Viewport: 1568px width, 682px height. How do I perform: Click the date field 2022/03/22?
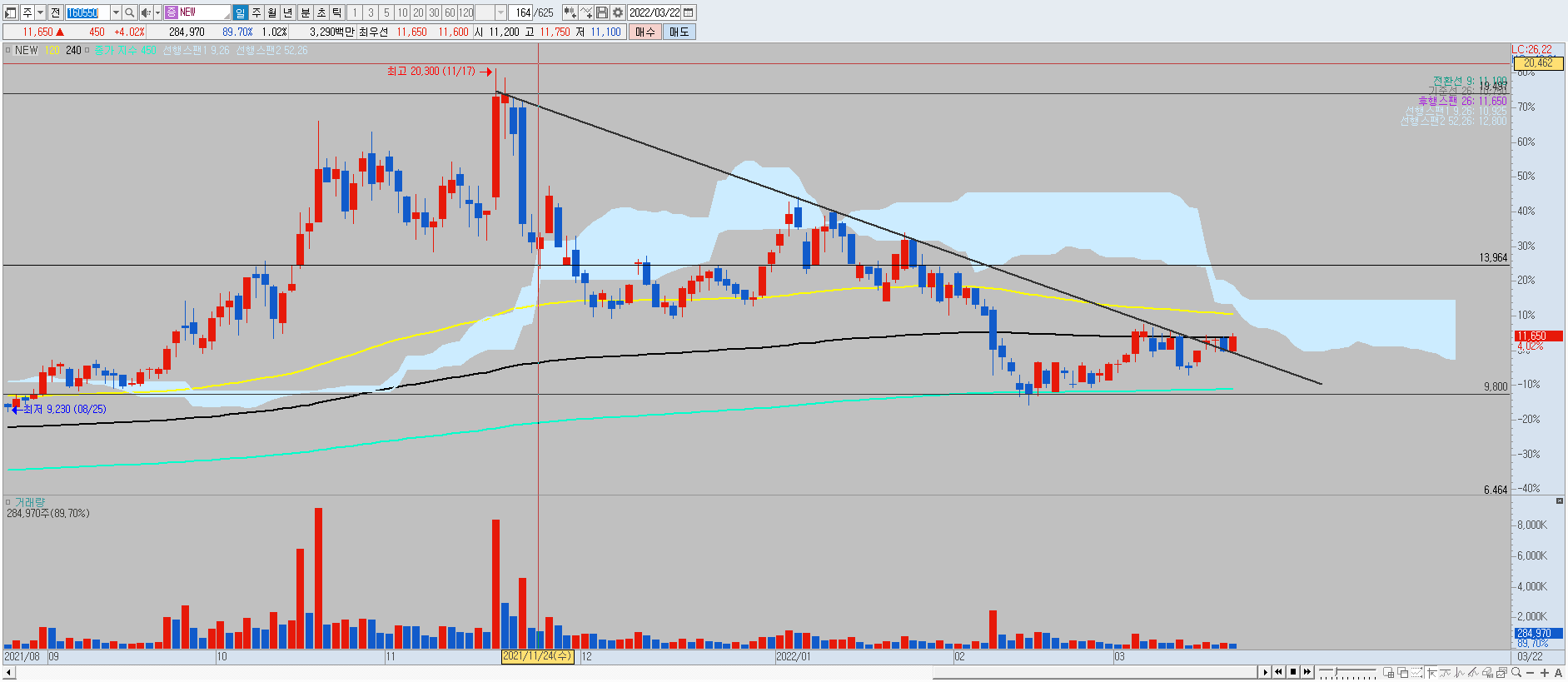point(655,12)
